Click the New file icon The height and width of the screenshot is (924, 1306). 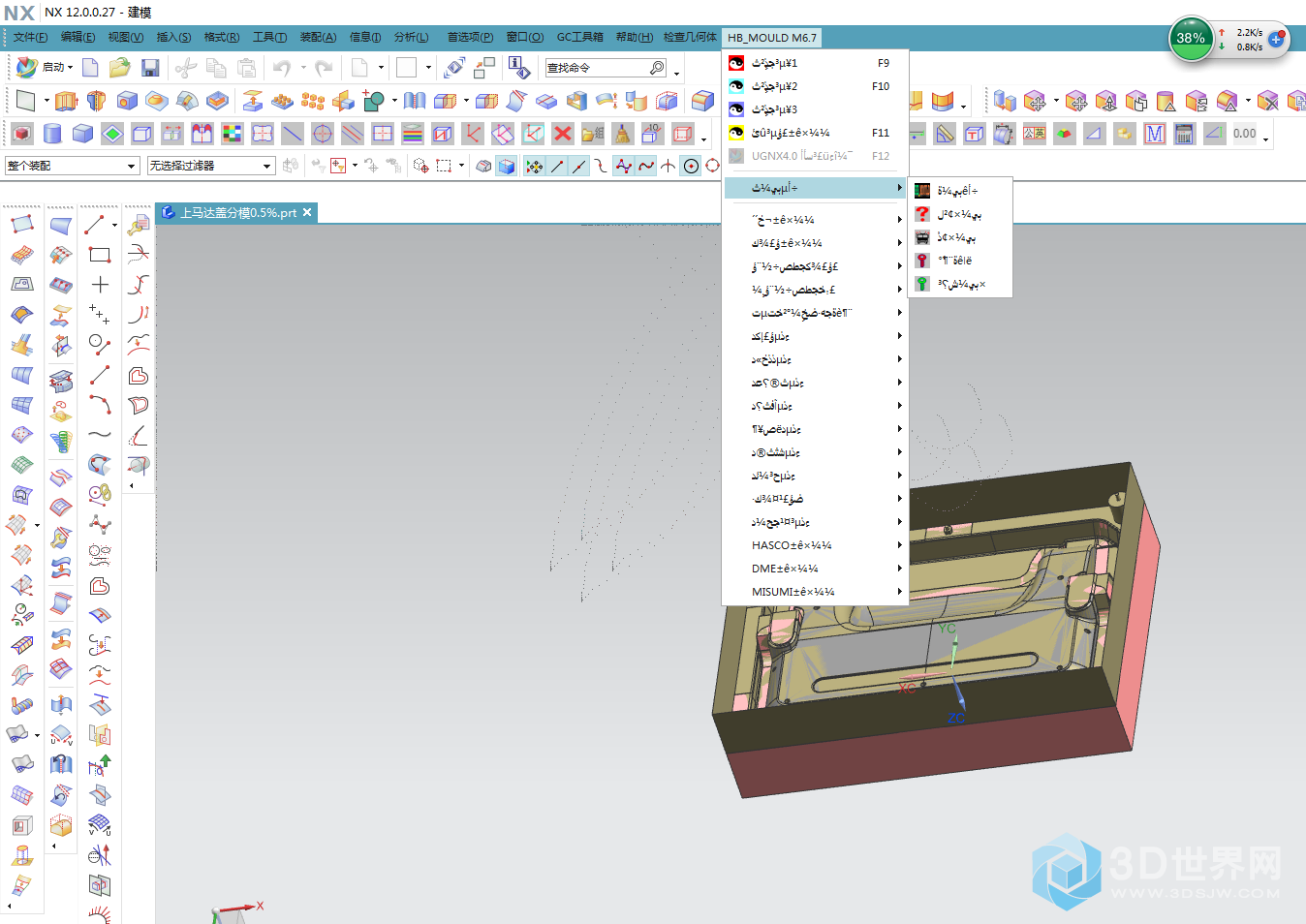click(90, 67)
